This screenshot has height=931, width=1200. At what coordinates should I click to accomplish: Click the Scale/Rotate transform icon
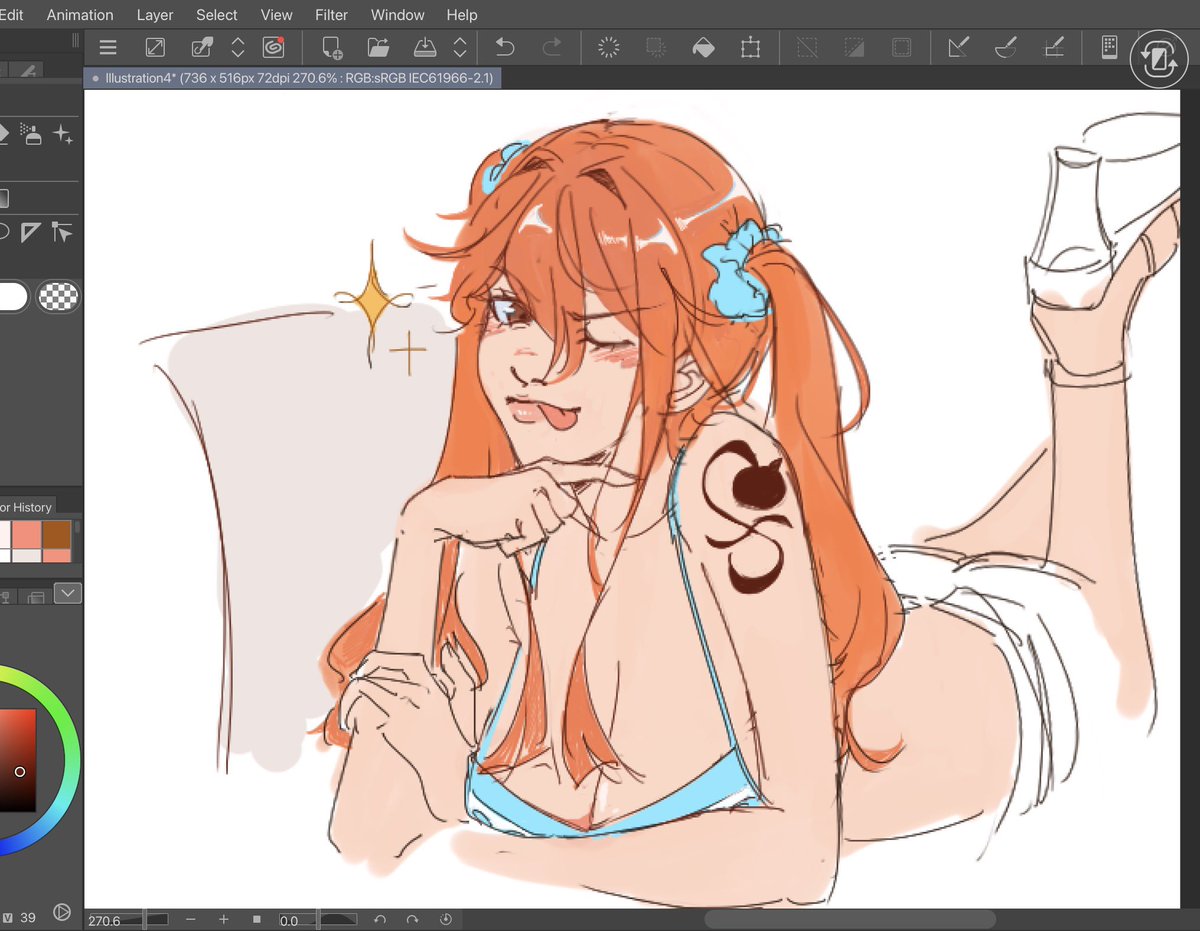point(750,47)
